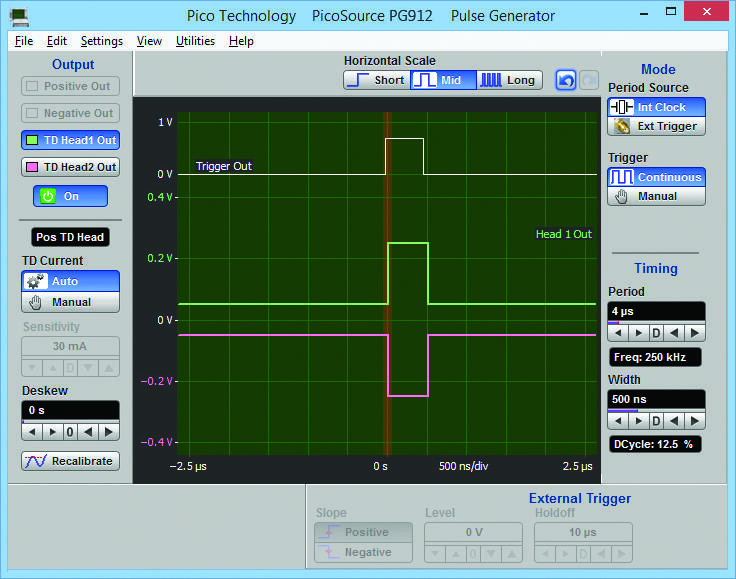Click the undo arrow icon beside Horizontal Scale
This screenshot has width=736, height=579.
point(566,80)
